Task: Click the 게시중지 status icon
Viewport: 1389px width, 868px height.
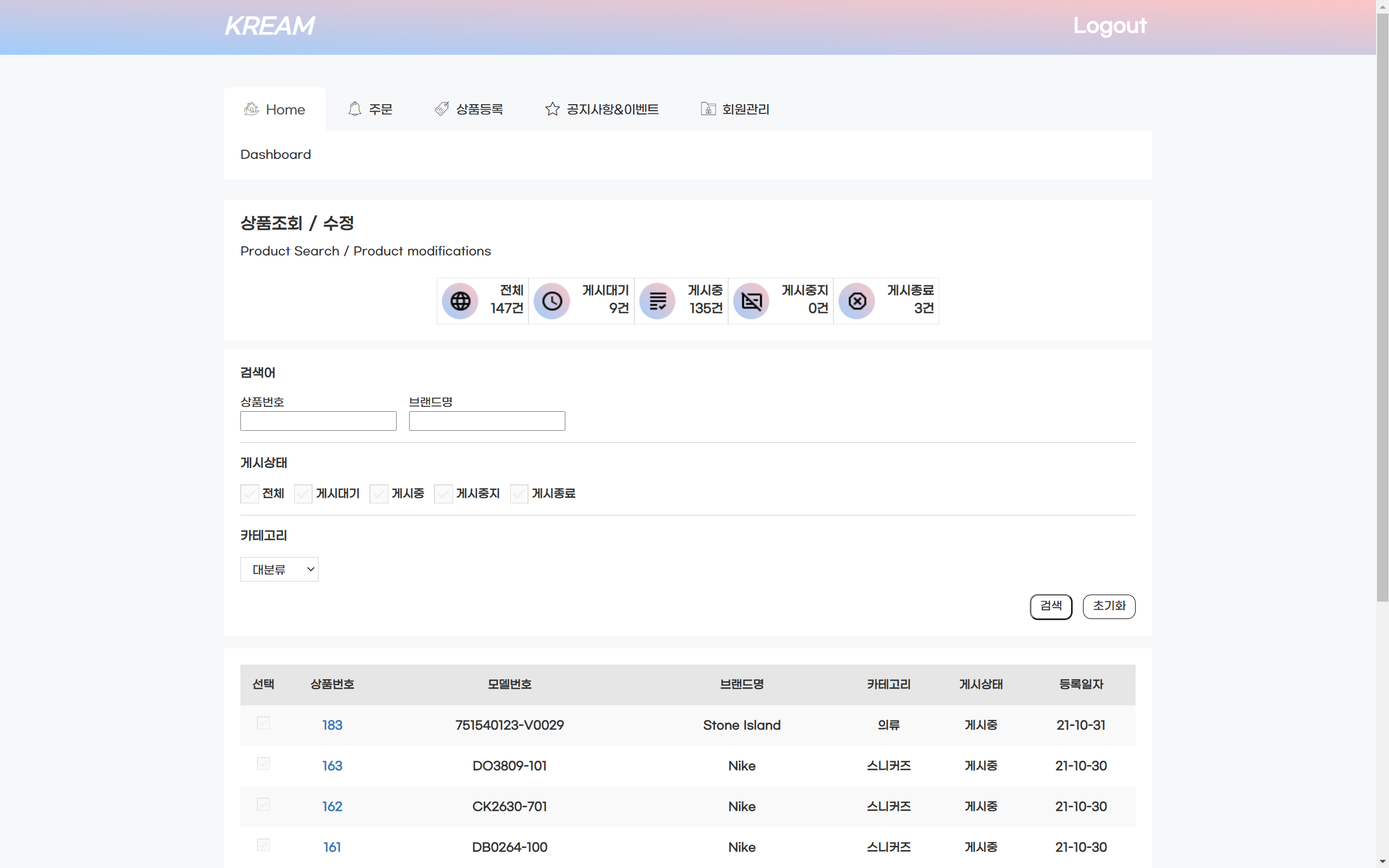Action: [x=751, y=300]
